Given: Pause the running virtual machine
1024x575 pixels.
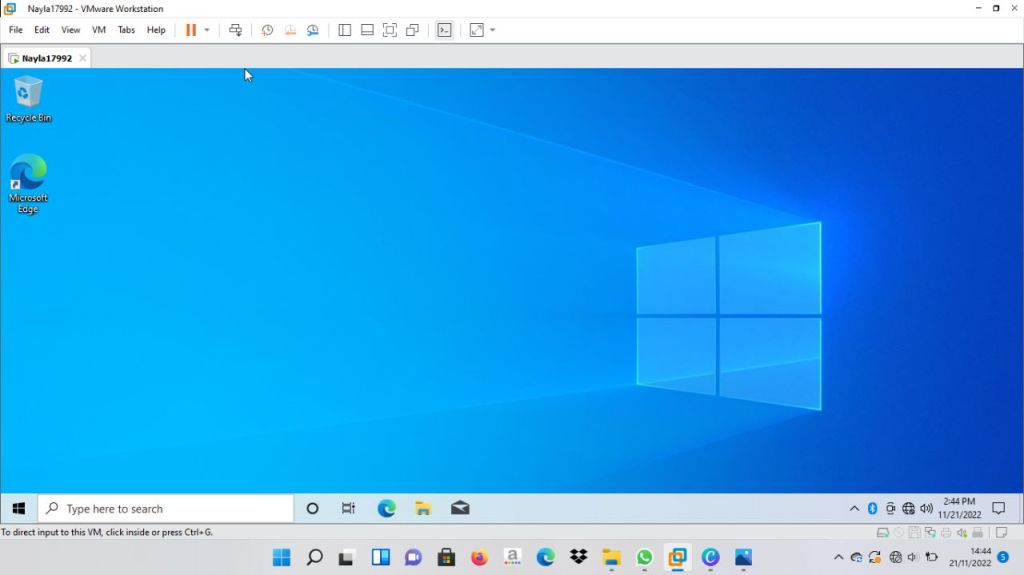Looking at the screenshot, I should [x=190, y=30].
